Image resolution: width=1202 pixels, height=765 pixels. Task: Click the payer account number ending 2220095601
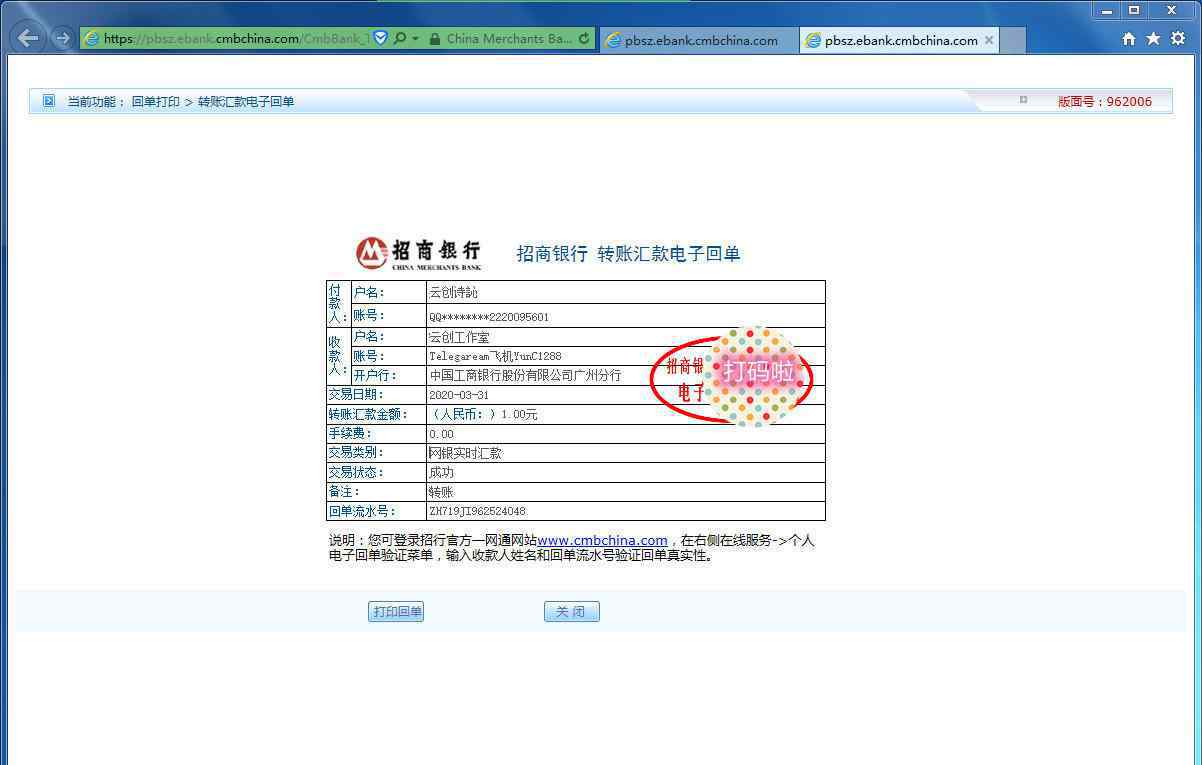point(489,317)
